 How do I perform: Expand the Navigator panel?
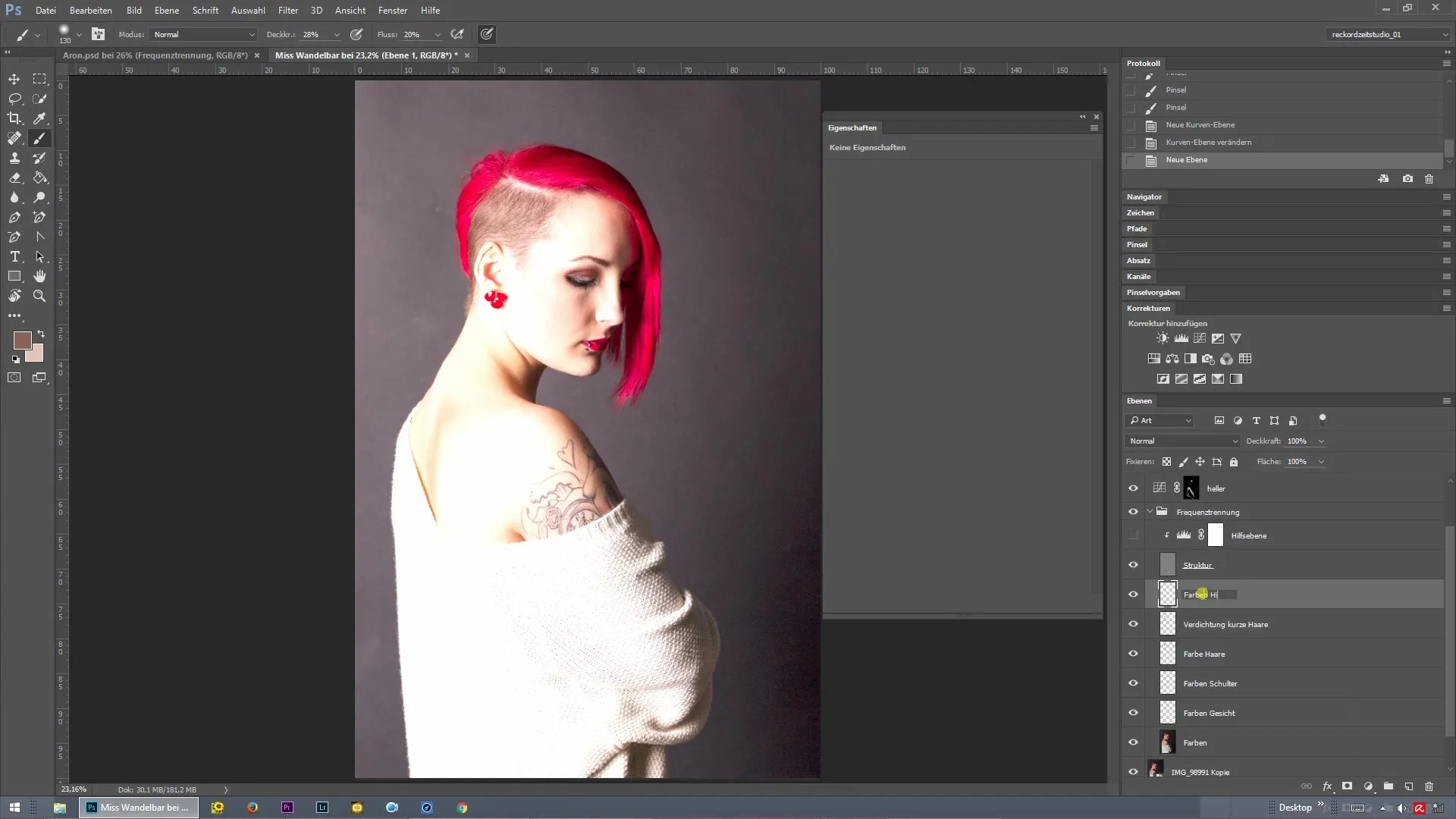pos(1144,197)
